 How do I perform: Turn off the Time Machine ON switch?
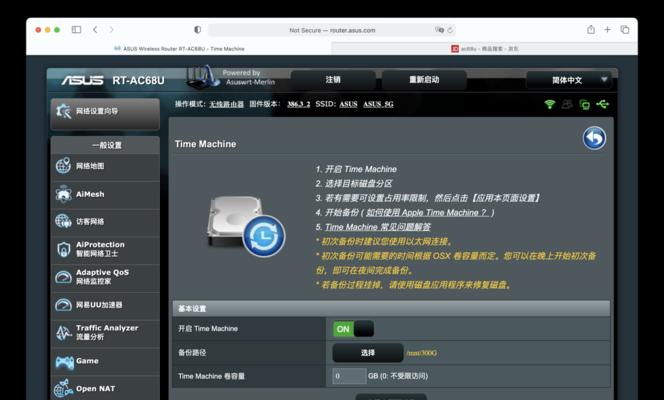[x=354, y=329]
